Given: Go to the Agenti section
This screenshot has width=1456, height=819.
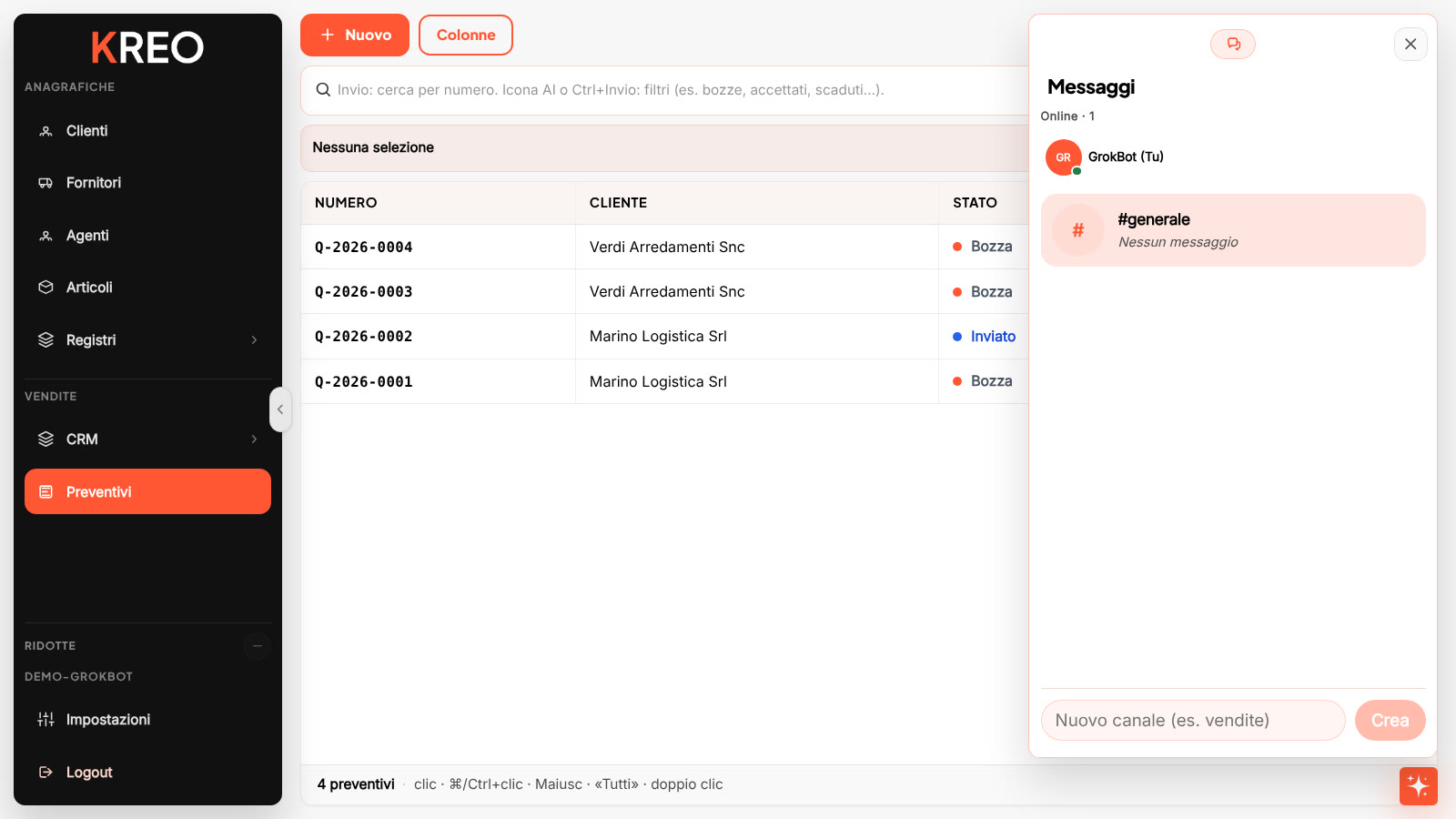Looking at the screenshot, I should pyautogui.click(x=147, y=236).
